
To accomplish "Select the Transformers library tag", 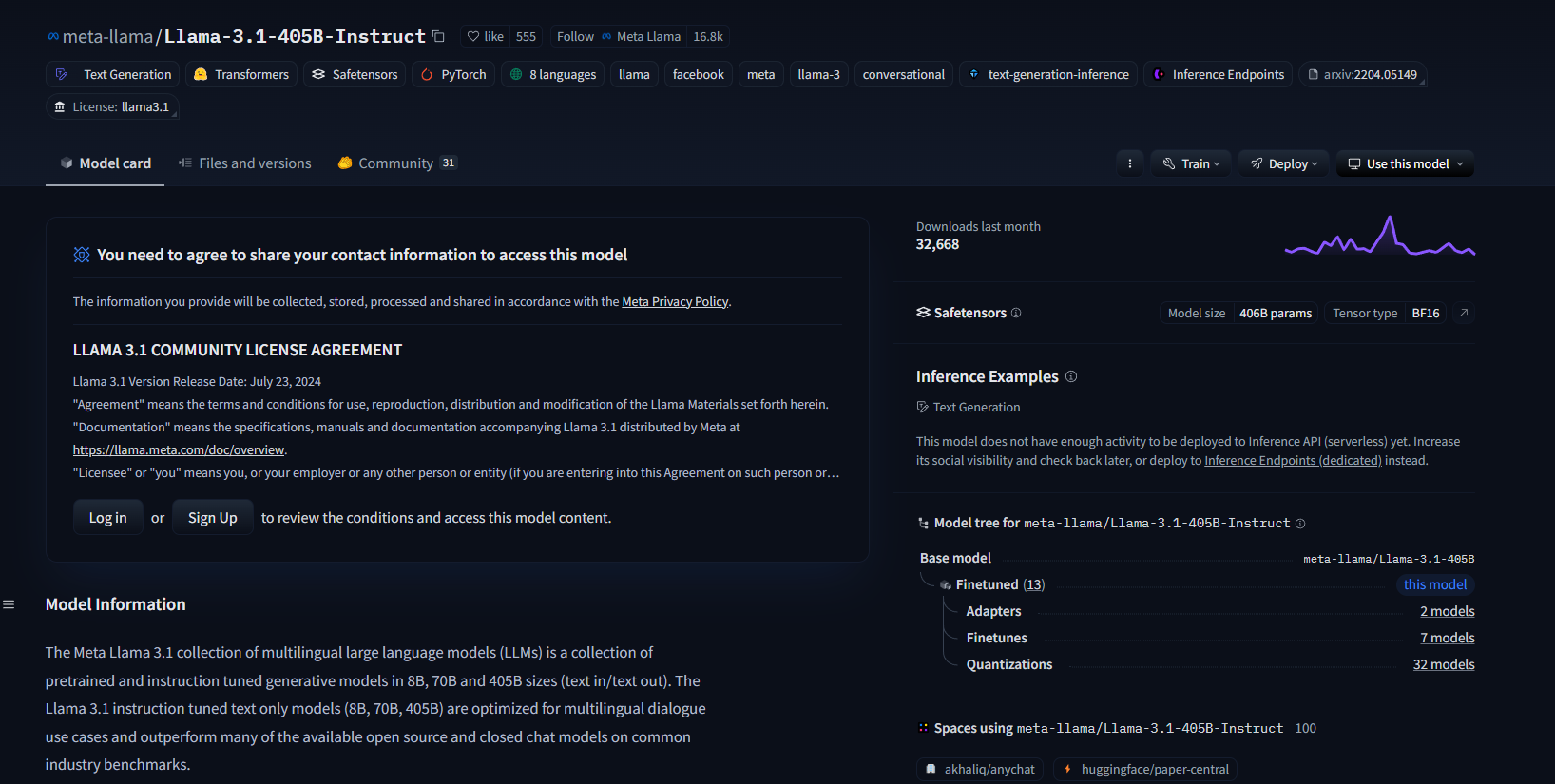I will (241, 74).
